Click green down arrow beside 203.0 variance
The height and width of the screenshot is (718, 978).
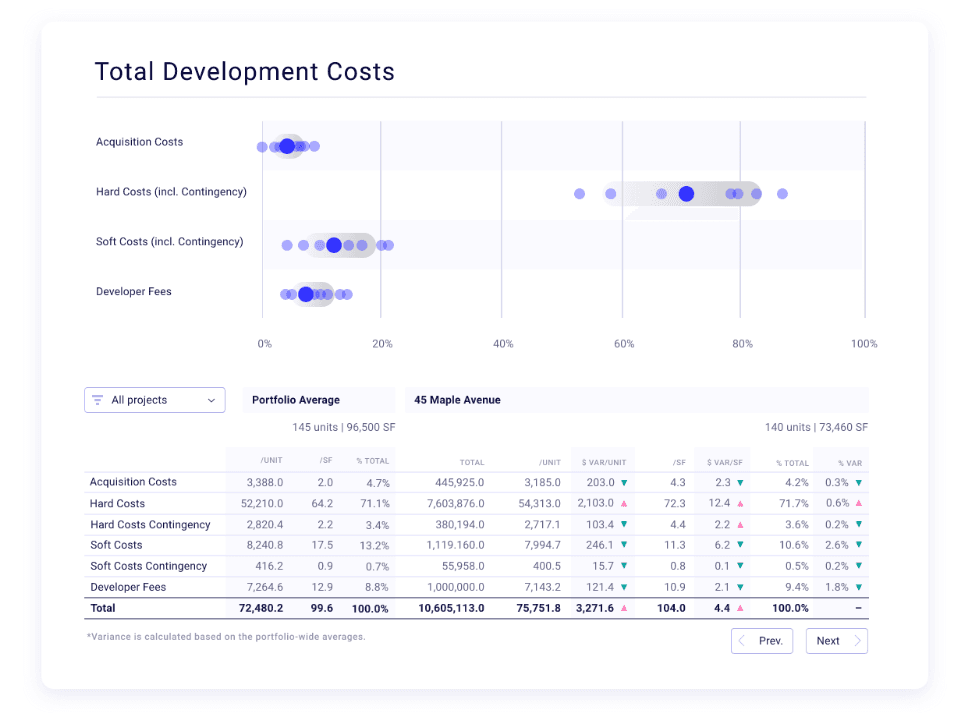624,483
